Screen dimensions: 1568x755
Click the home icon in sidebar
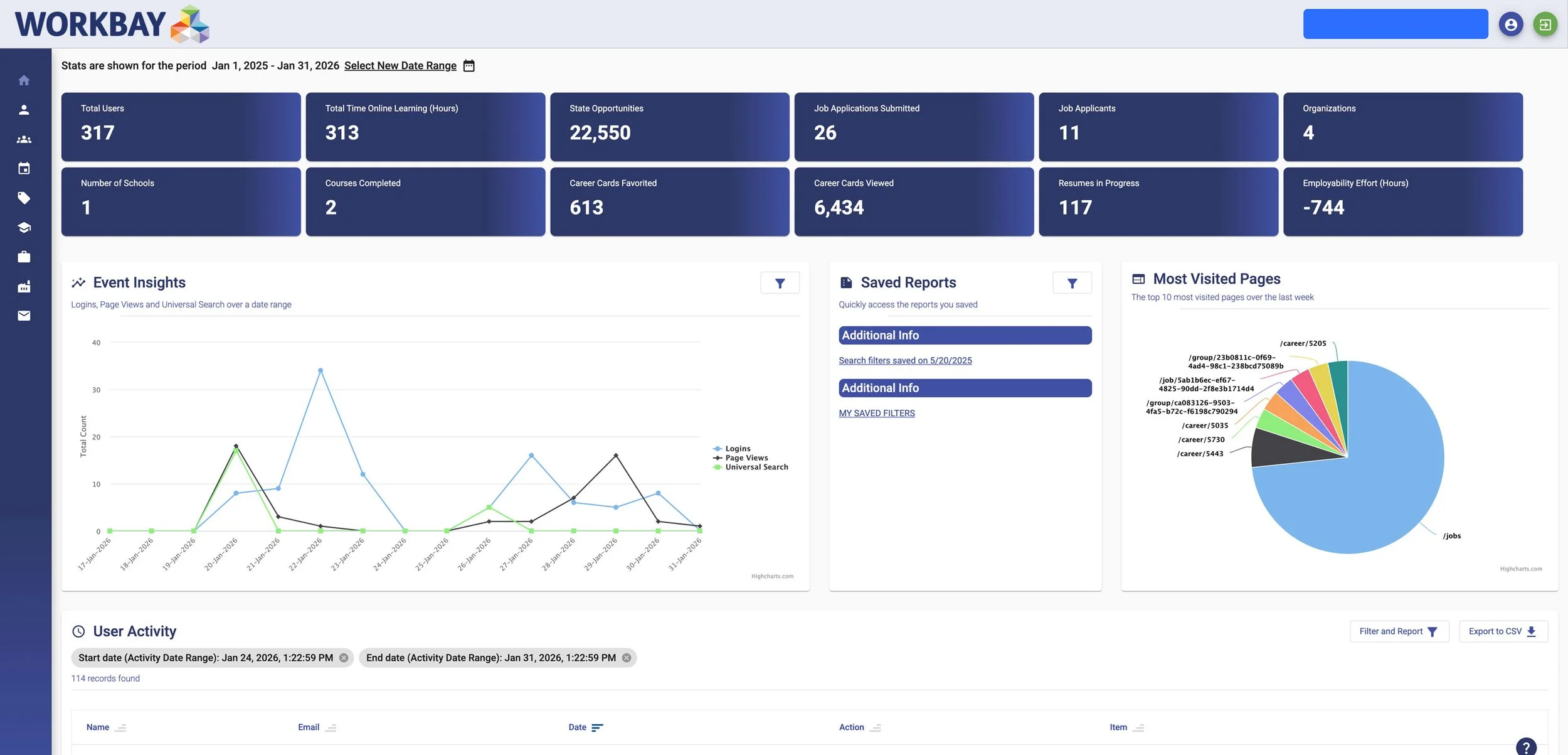24,80
